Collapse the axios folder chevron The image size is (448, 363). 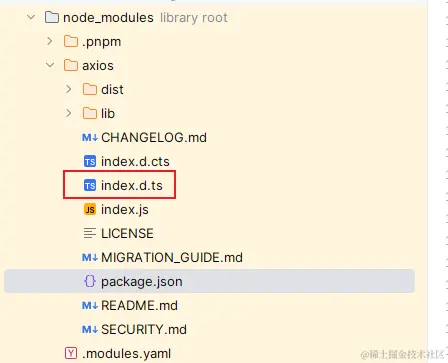[x=50, y=65]
